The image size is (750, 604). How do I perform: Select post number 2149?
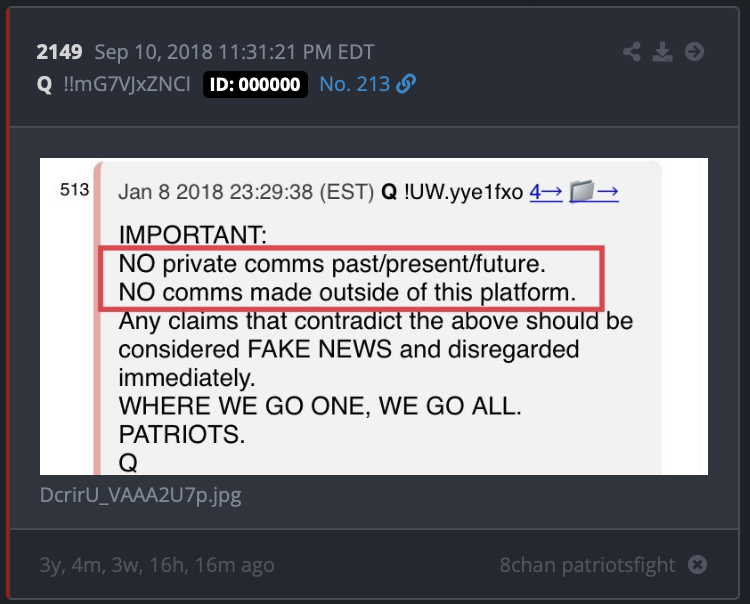click(x=59, y=52)
